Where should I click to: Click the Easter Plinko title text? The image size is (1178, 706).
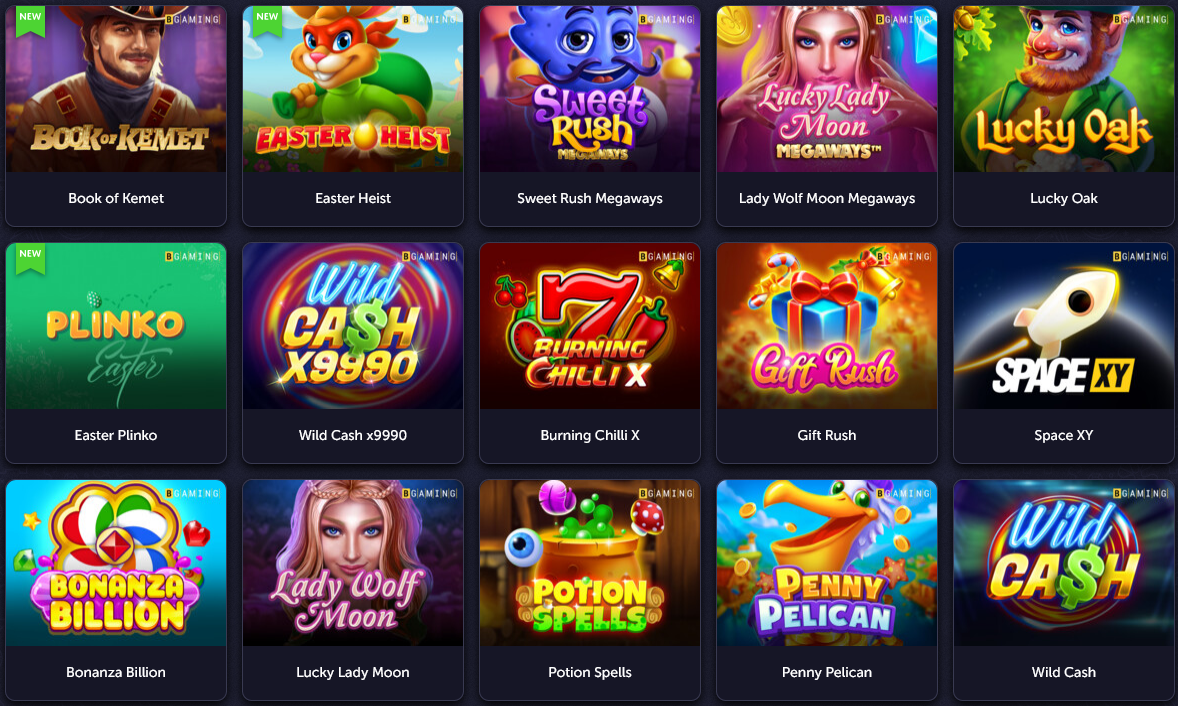coord(116,435)
